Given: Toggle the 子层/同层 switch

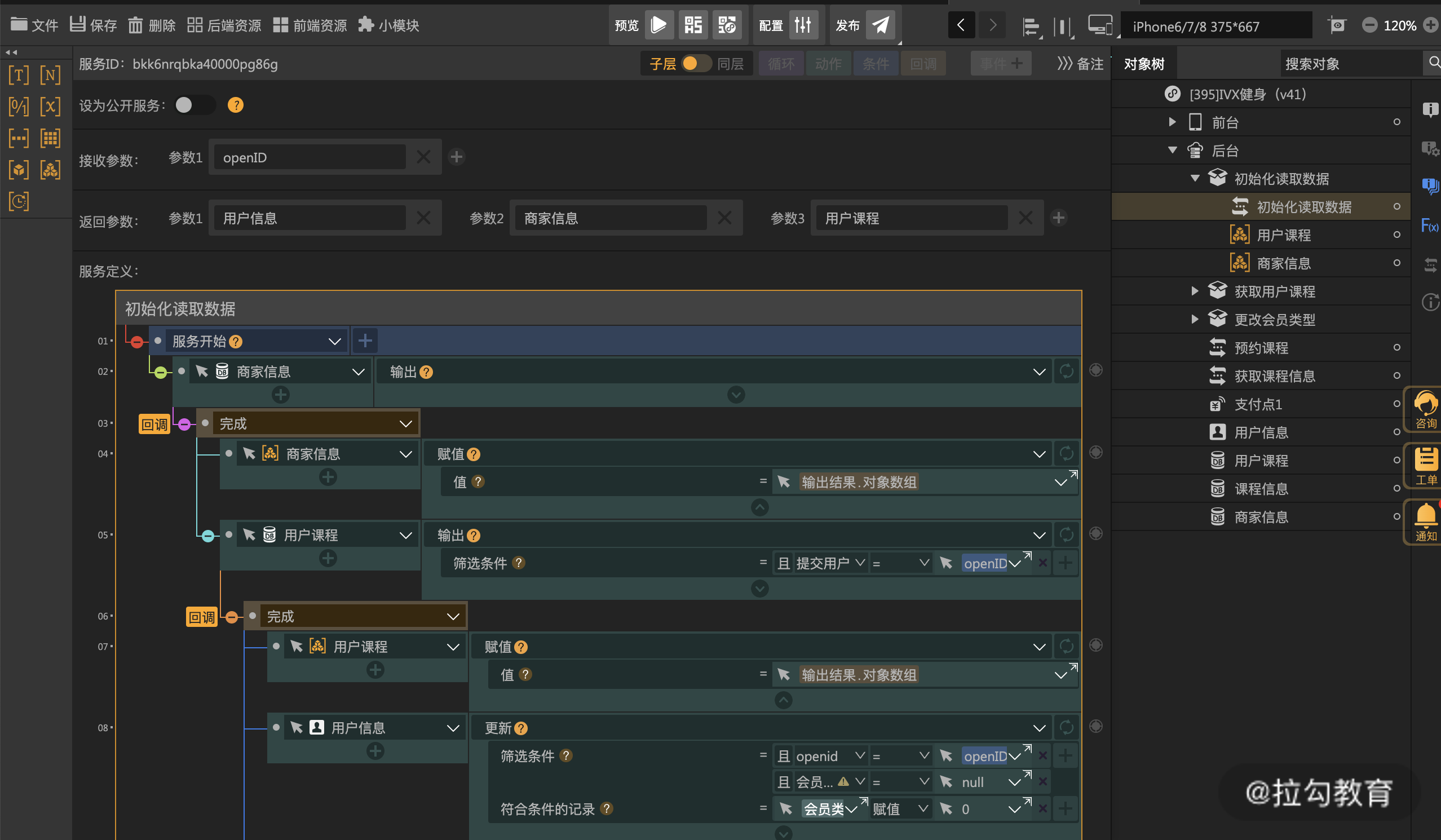Looking at the screenshot, I should [x=695, y=64].
